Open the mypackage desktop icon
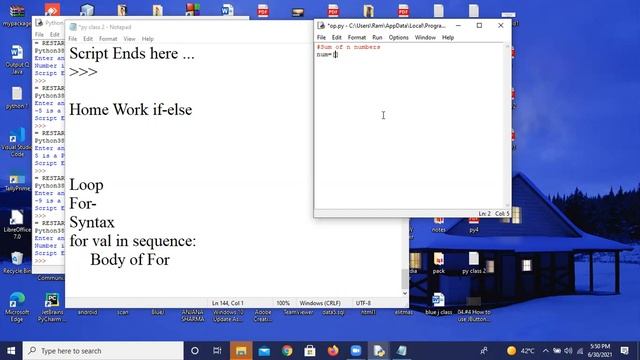Screen dimensions: 640x360 [17, 16]
